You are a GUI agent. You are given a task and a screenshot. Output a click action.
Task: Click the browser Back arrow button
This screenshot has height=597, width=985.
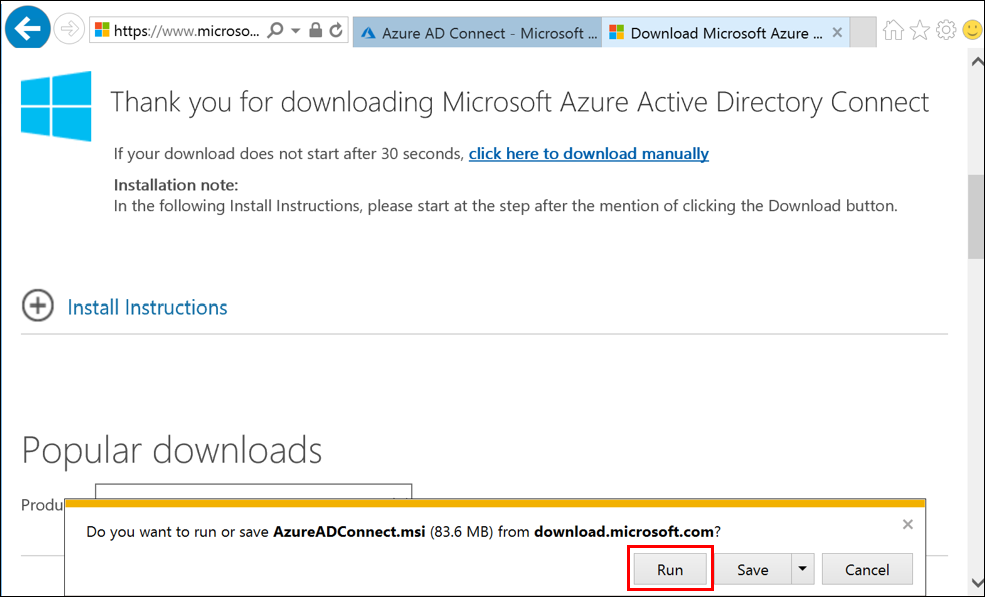click(x=28, y=29)
